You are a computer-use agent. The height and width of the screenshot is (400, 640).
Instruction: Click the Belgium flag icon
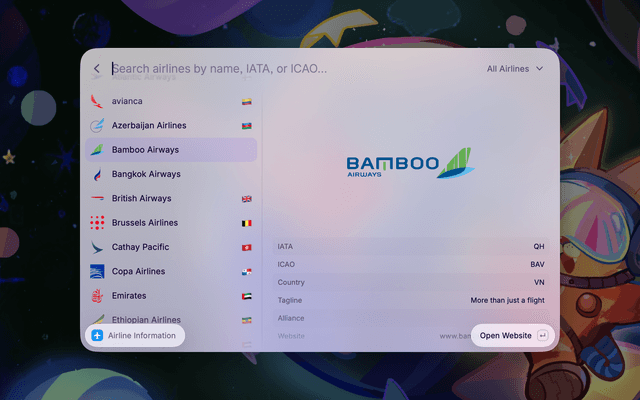click(x=247, y=223)
